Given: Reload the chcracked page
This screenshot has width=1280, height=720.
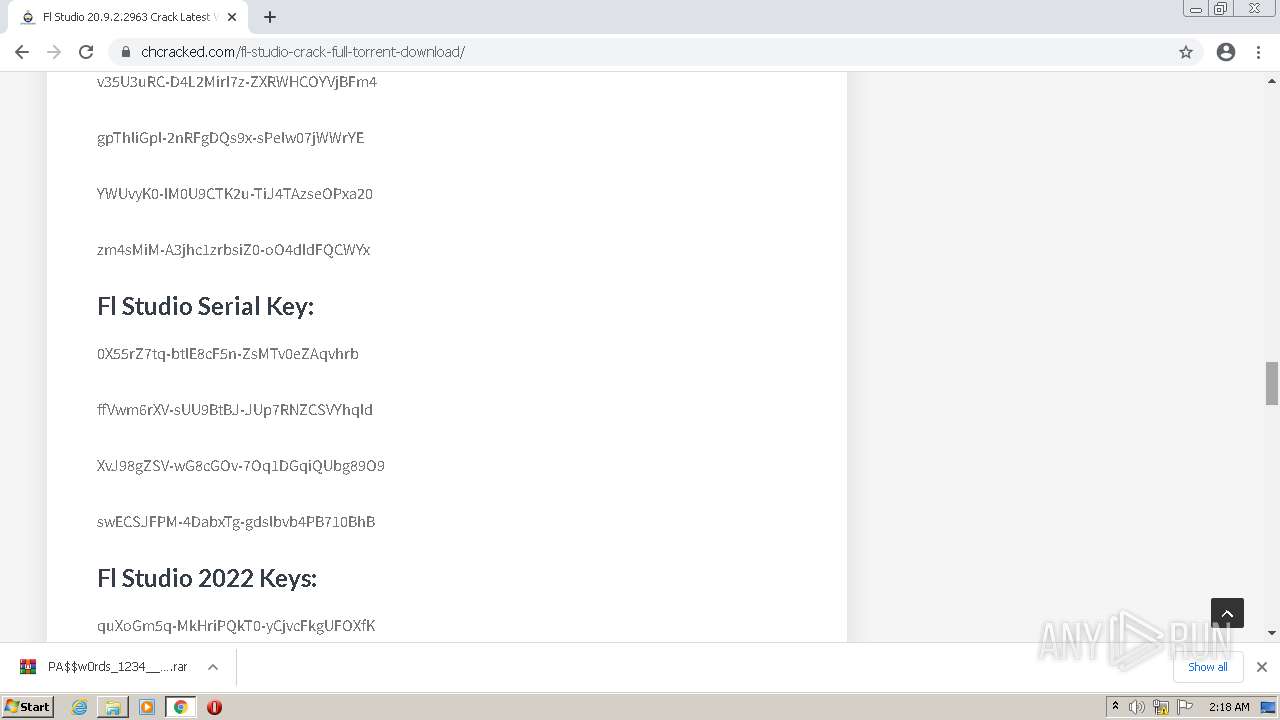Looking at the screenshot, I should pos(86,52).
